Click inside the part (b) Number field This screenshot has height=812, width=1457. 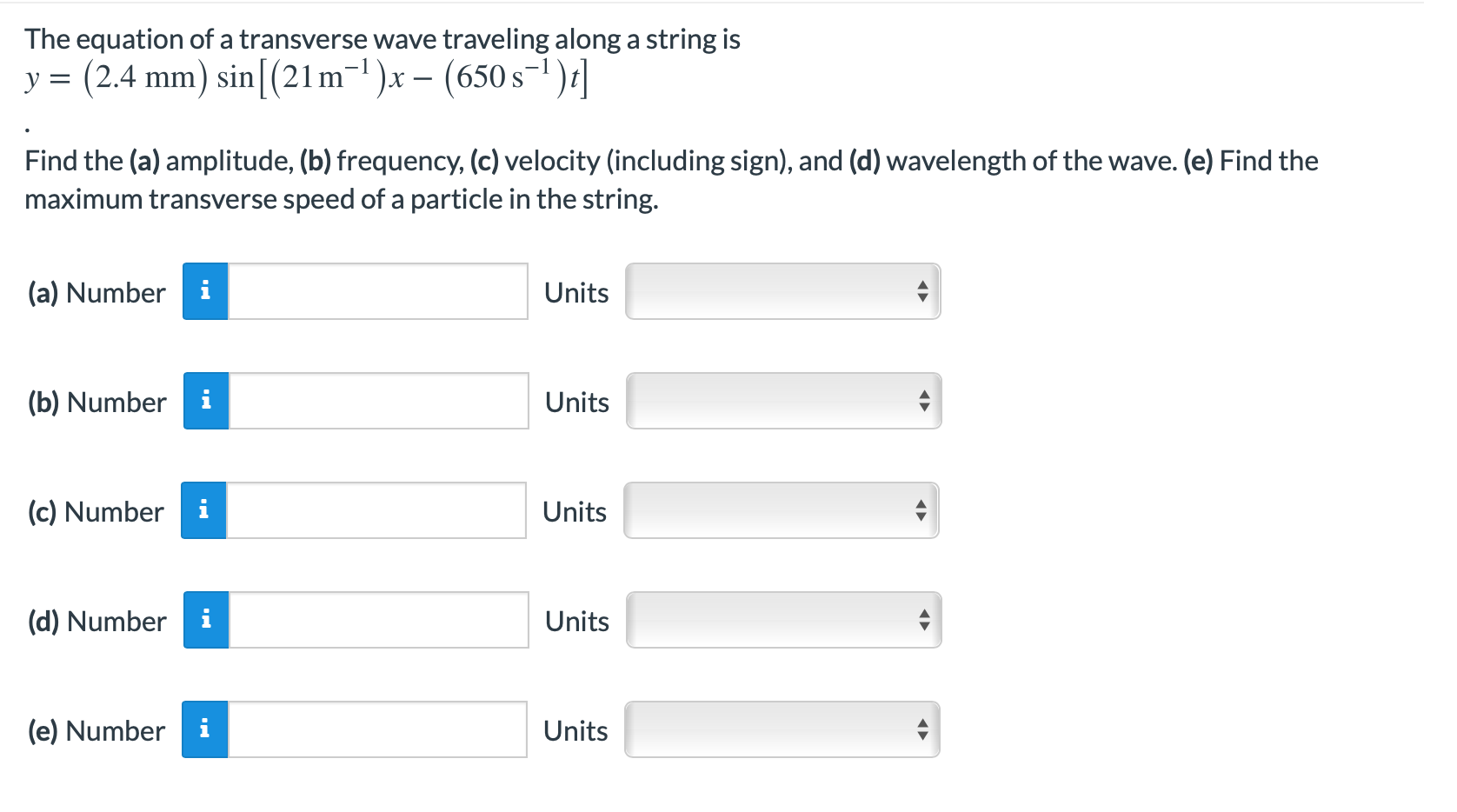pos(378,402)
